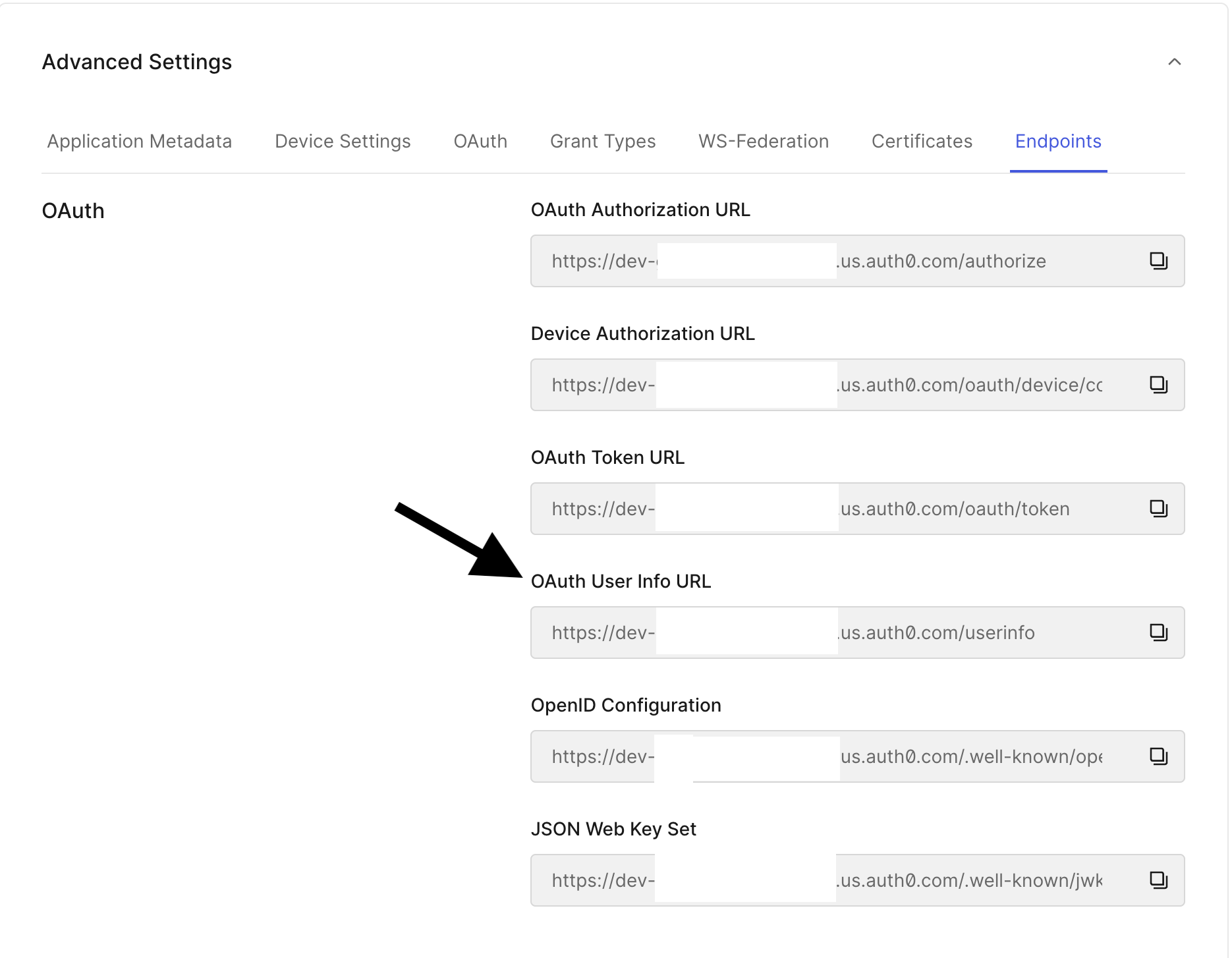Copy the OAuth User Info URL
This screenshot has width=1232, height=958.
(x=1158, y=633)
